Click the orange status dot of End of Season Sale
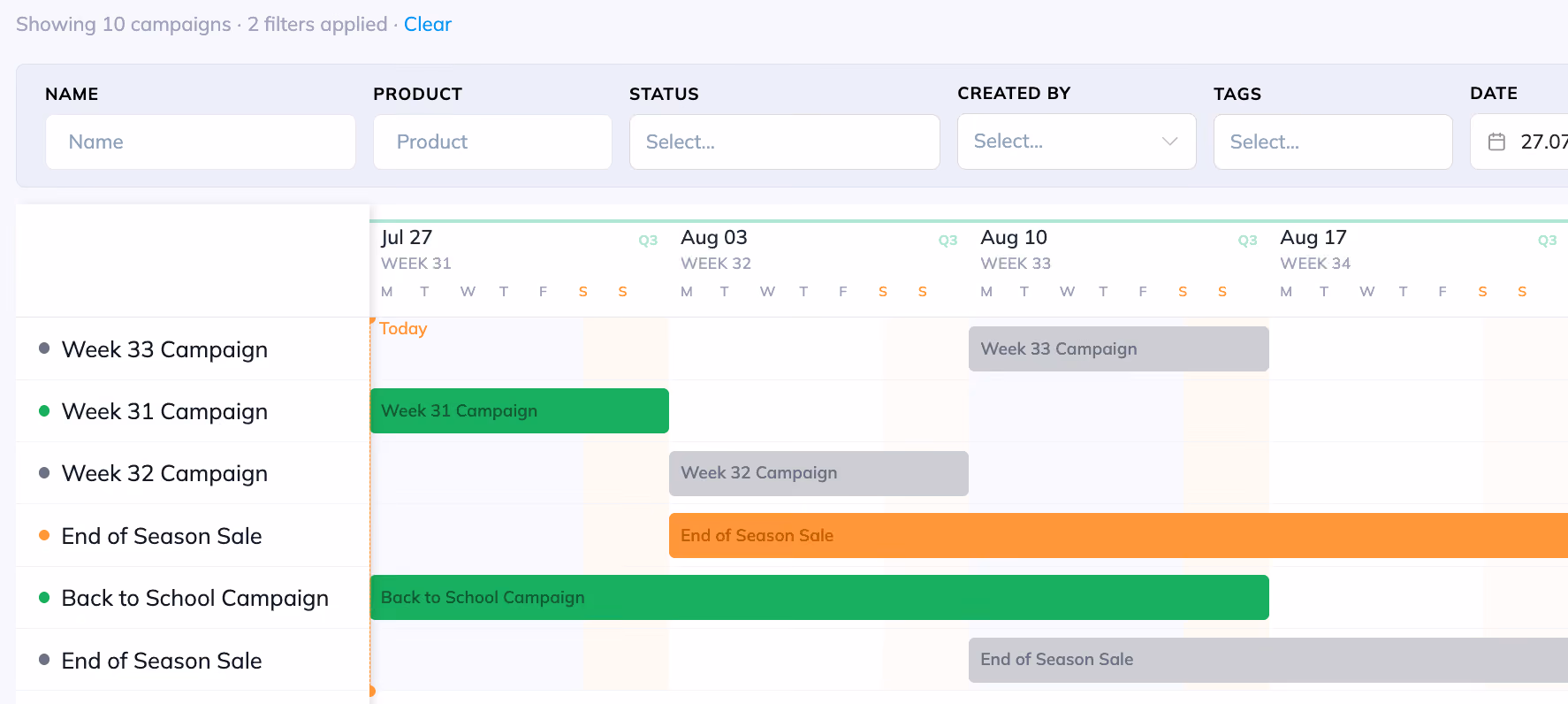This screenshot has height=704, width=1568. [44, 535]
